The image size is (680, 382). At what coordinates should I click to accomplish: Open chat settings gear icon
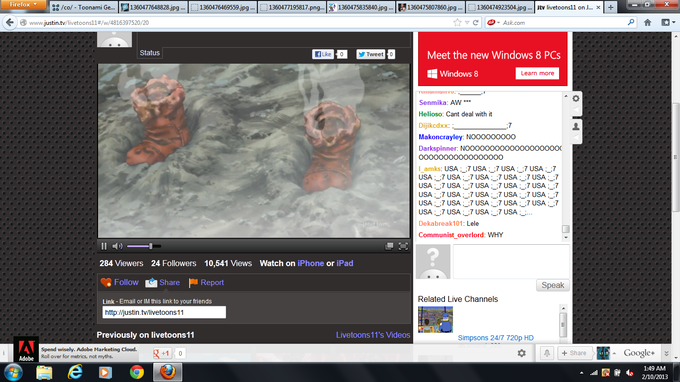576,98
